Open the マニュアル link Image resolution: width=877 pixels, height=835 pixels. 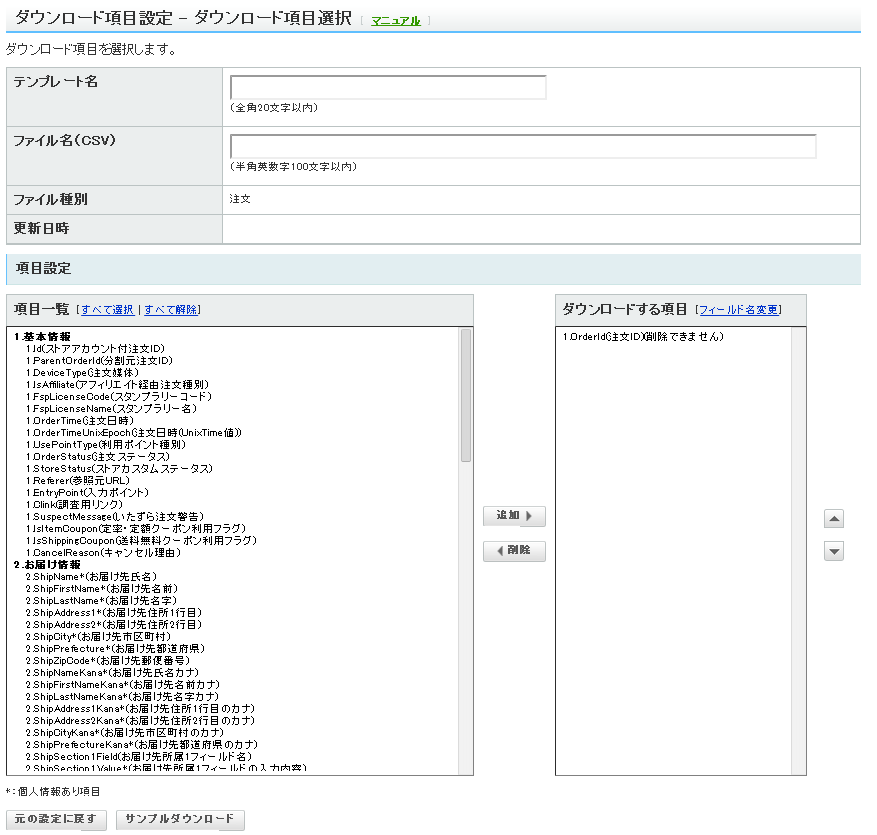pos(395,20)
